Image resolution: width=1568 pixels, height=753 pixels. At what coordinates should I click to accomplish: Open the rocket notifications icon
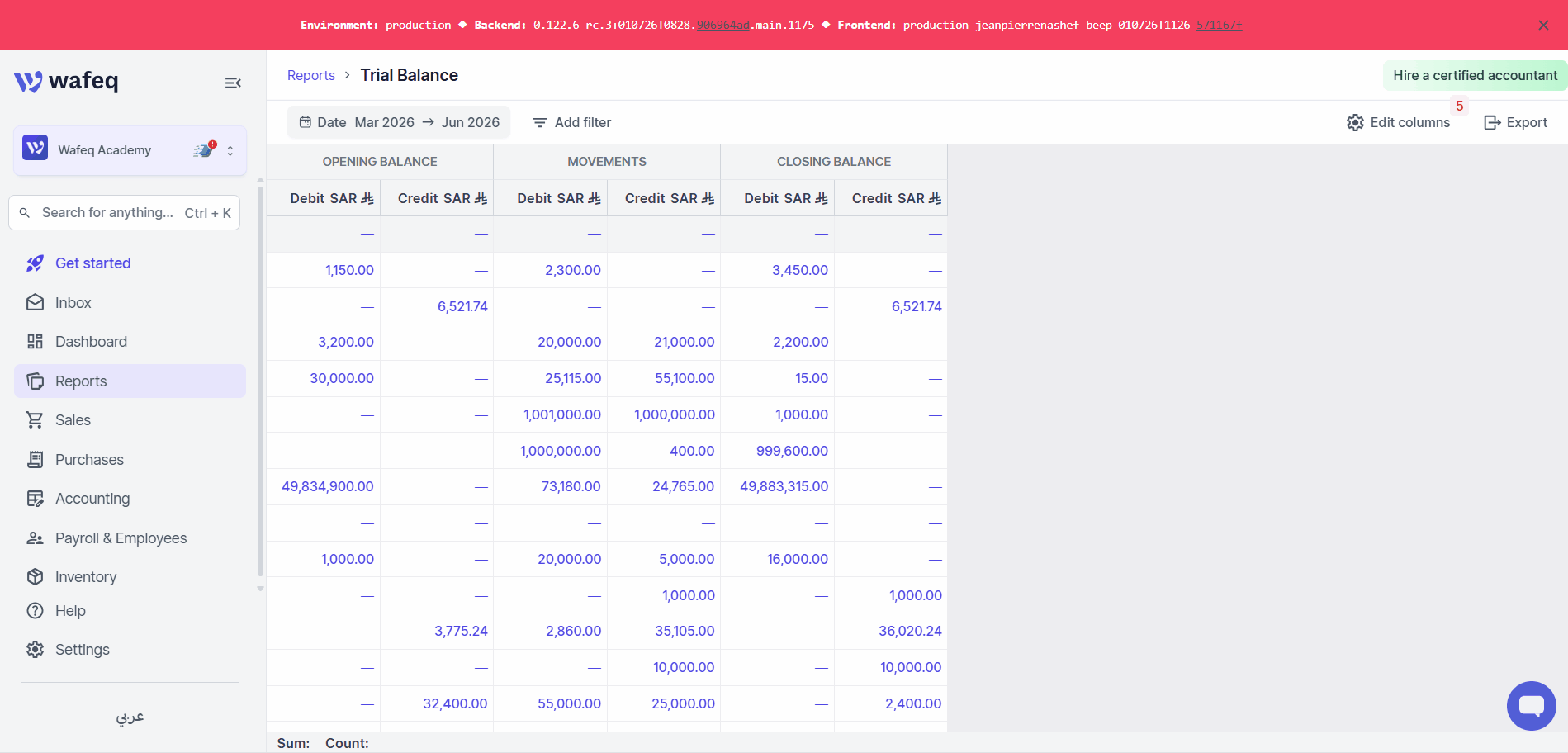[204, 150]
